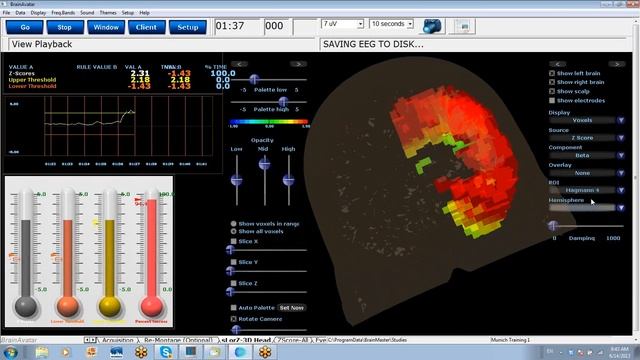Open the Component Beta dropdown

pyautogui.click(x=621, y=156)
